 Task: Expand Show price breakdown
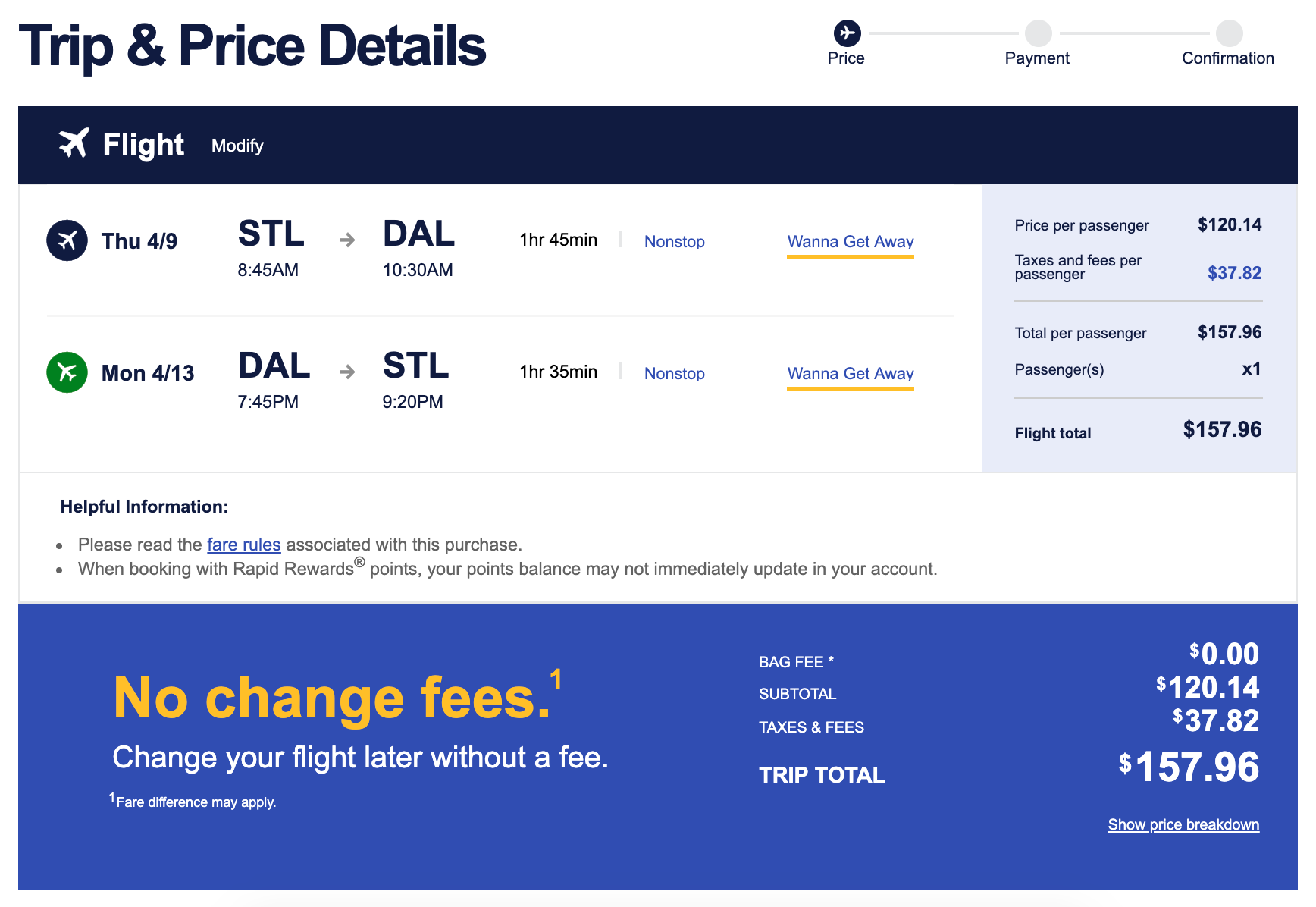click(1183, 824)
